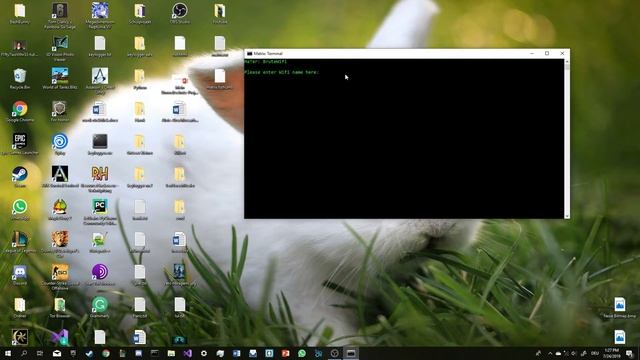Open Mail app from taskbar

(x=57, y=353)
